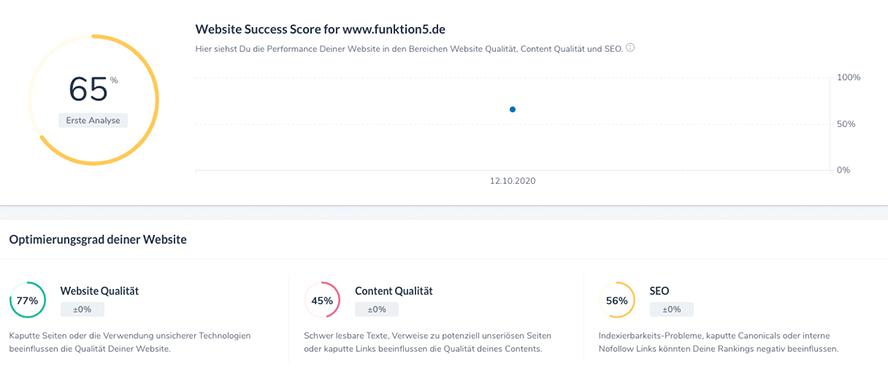The height and width of the screenshot is (375, 888).
Task: Open the SEO heading
Action: point(659,291)
